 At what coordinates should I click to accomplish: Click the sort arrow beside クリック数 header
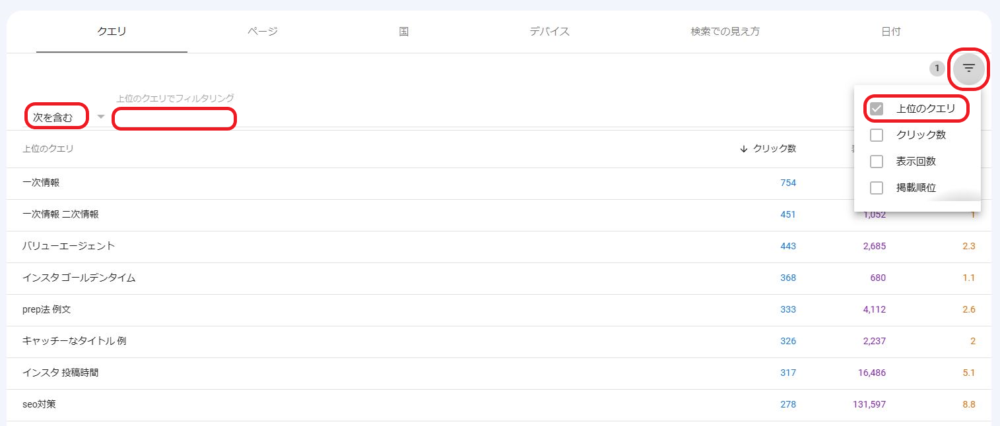point(743,149)
